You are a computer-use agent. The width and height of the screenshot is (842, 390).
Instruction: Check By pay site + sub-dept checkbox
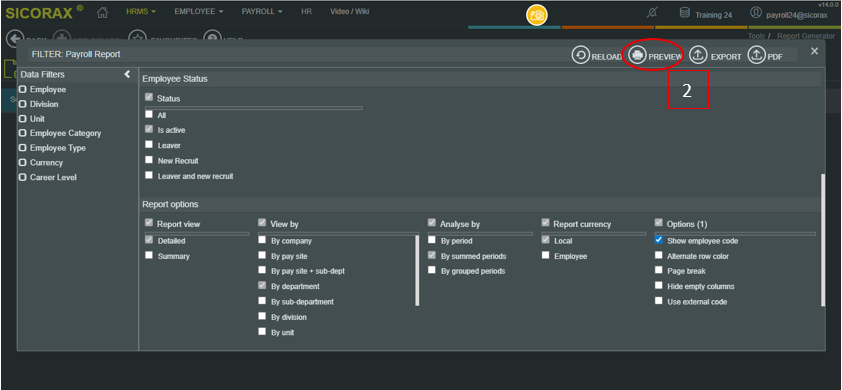click(262, 270)
